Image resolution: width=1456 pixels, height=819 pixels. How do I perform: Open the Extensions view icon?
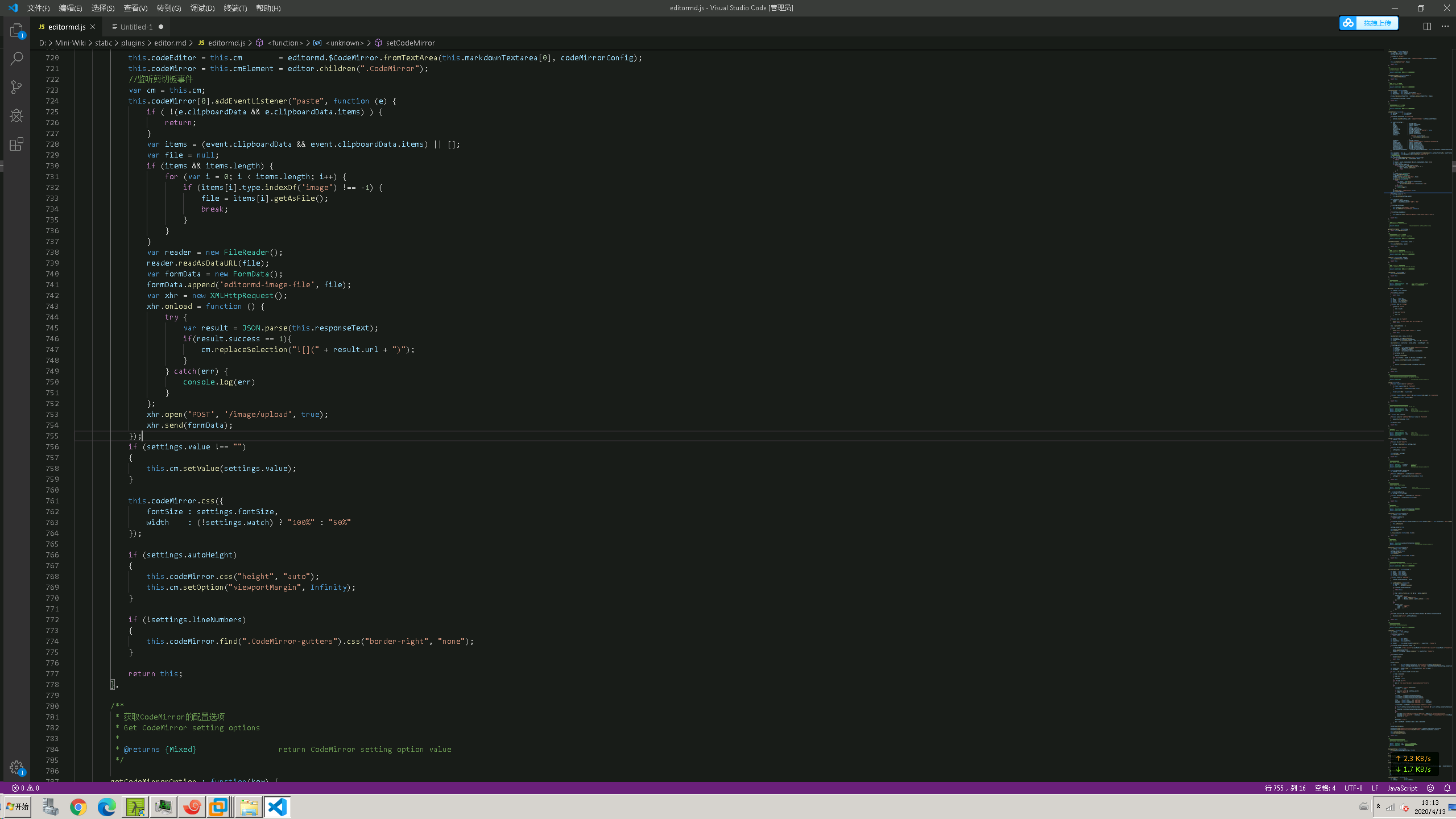[x=16, y=144]
